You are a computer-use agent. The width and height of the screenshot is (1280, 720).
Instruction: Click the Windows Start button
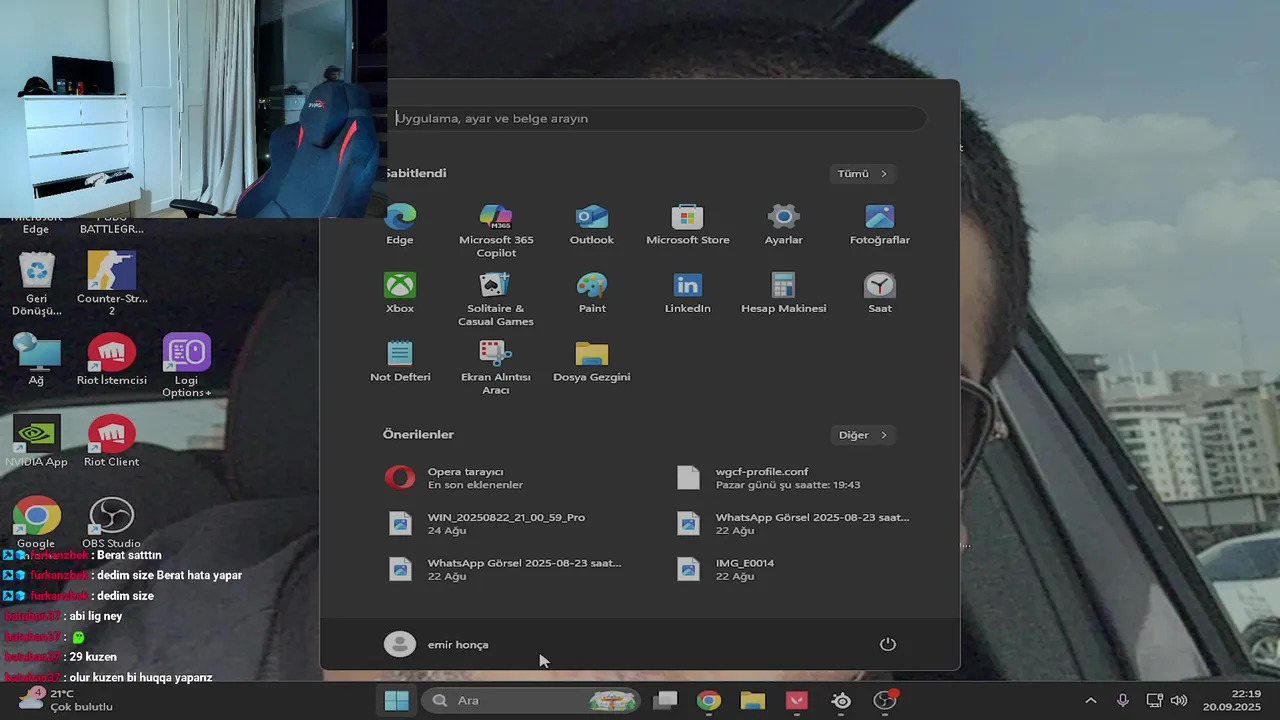coord(397,700)
